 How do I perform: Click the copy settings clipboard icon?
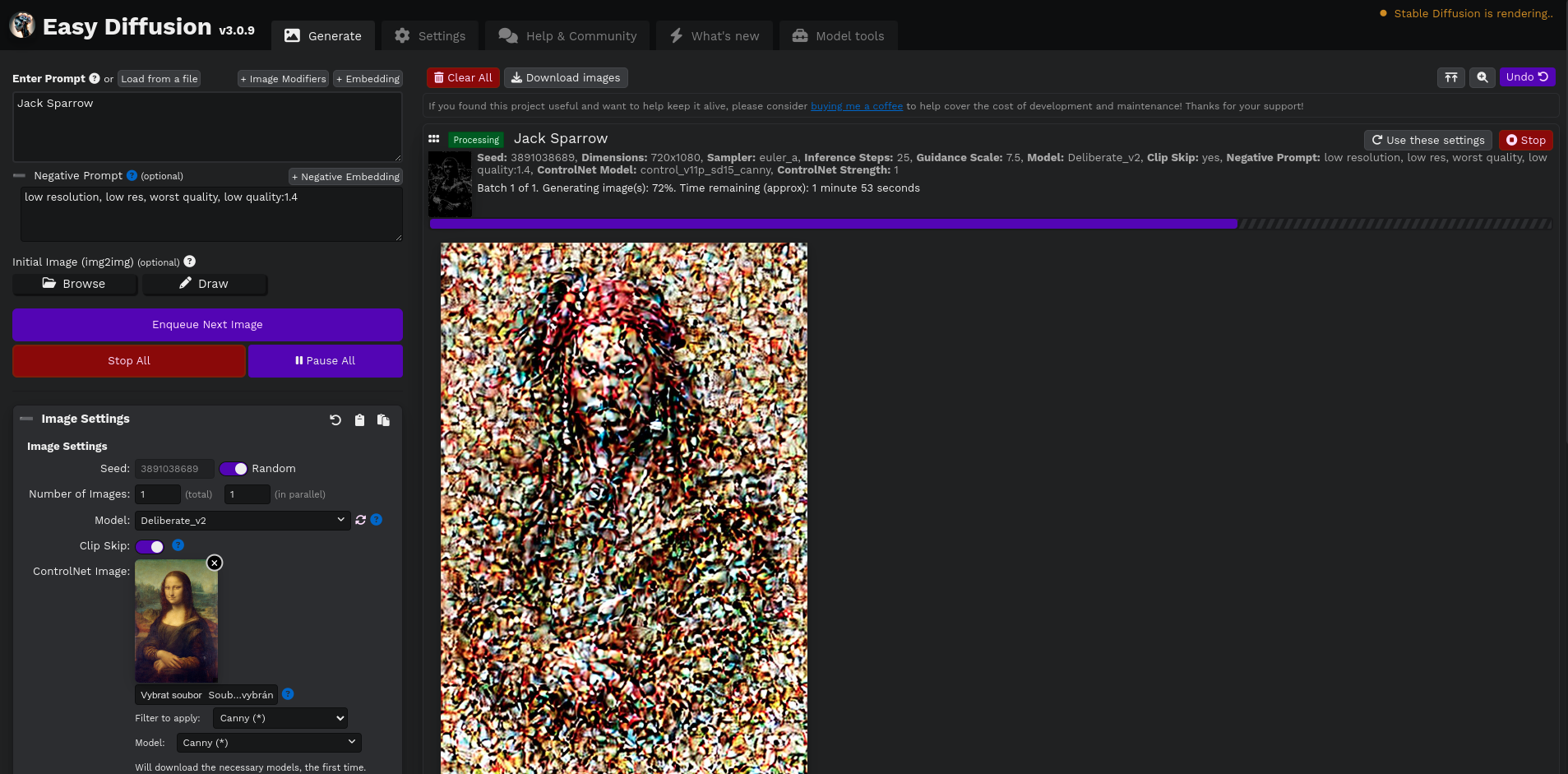(x=359, y=420)
